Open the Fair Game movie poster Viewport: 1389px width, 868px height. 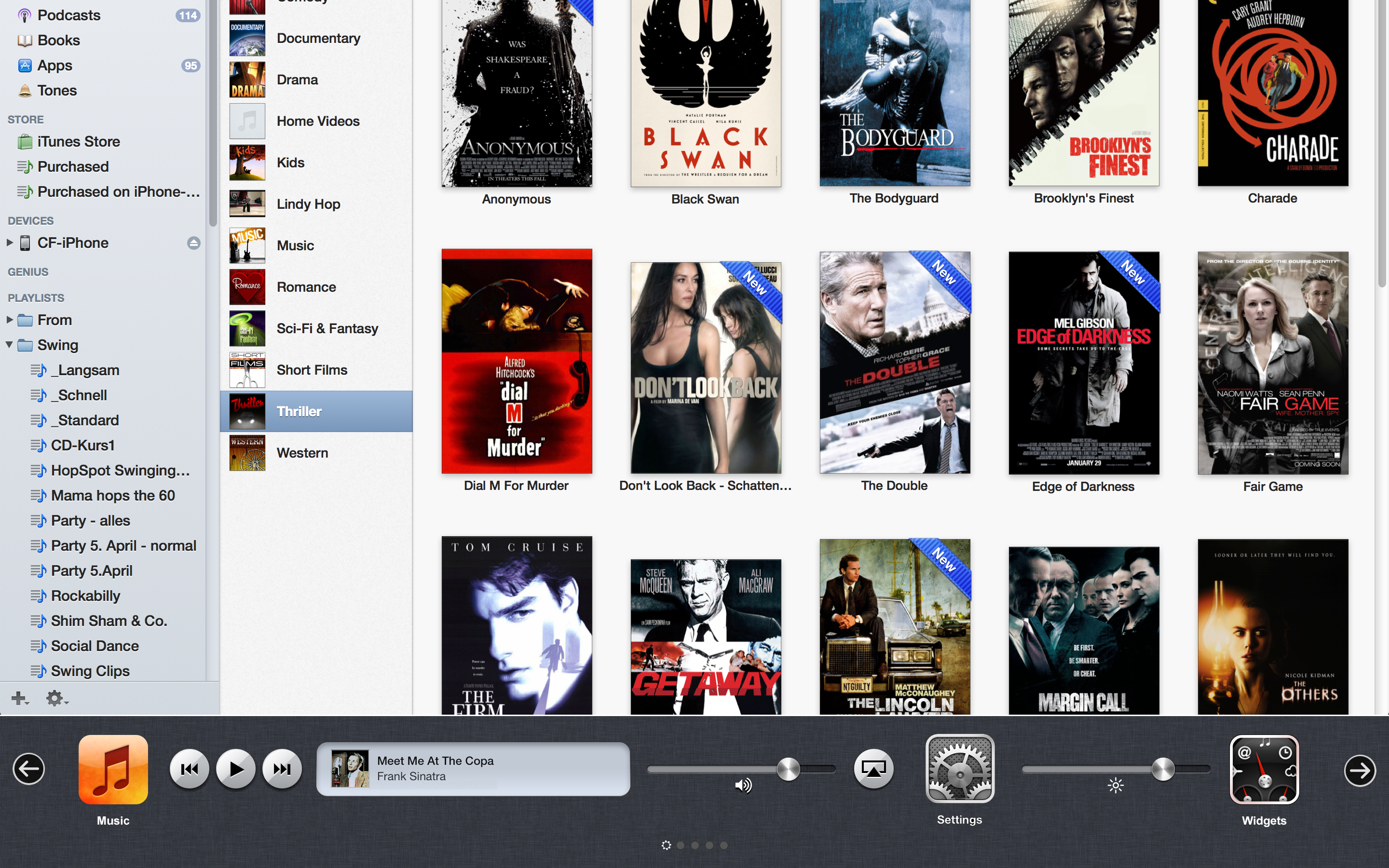pyautogui.click(x=1273, y=363)
